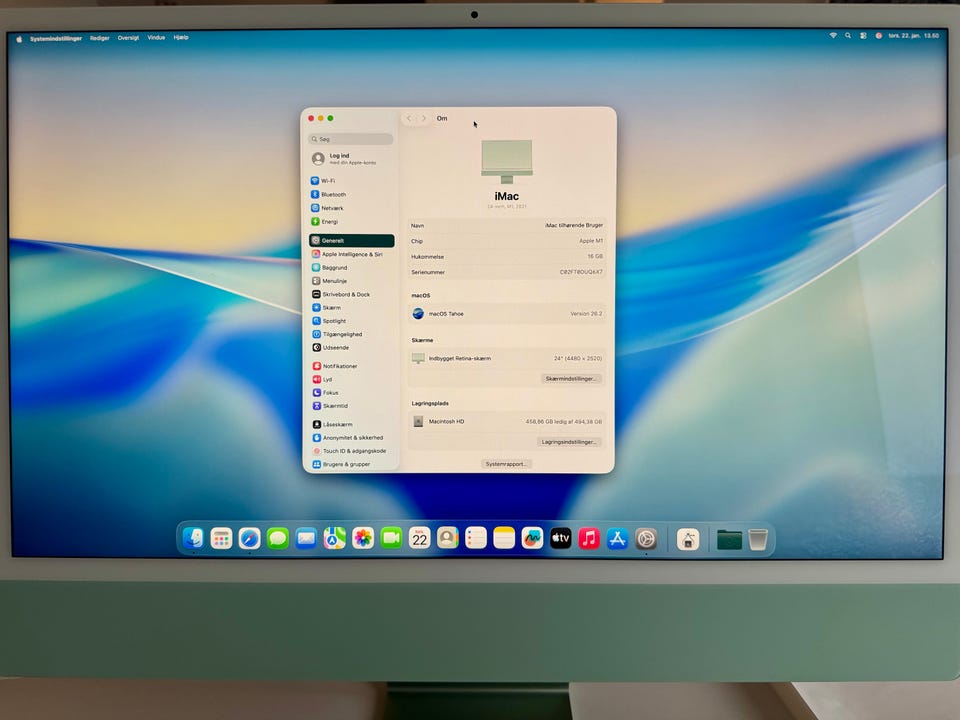Viewport: 960px width, 720px height.
Task: Open Music from the Dock
Action: coord(588,539)
